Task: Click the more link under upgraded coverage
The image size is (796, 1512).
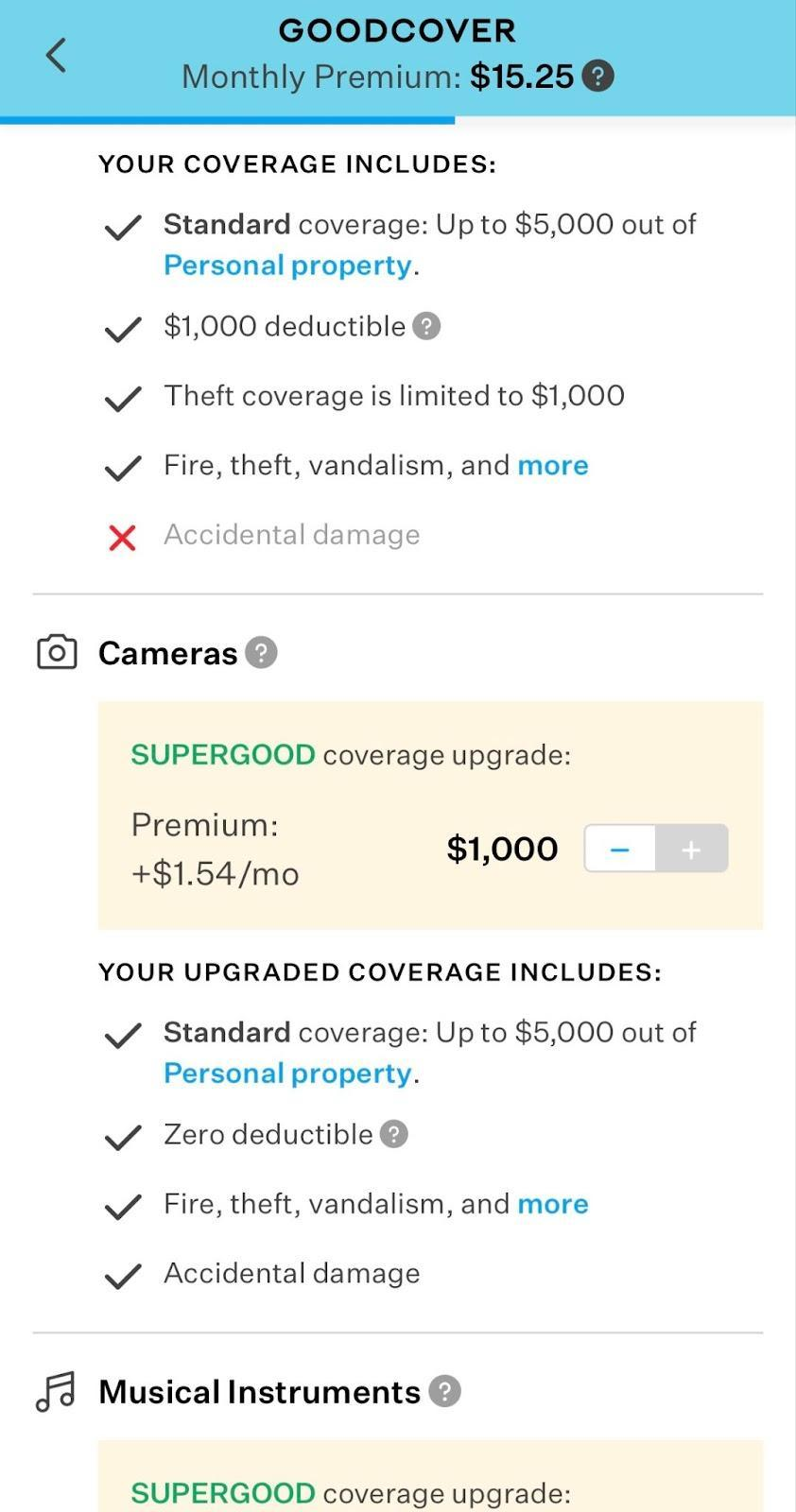Action: click(553, 1204)
